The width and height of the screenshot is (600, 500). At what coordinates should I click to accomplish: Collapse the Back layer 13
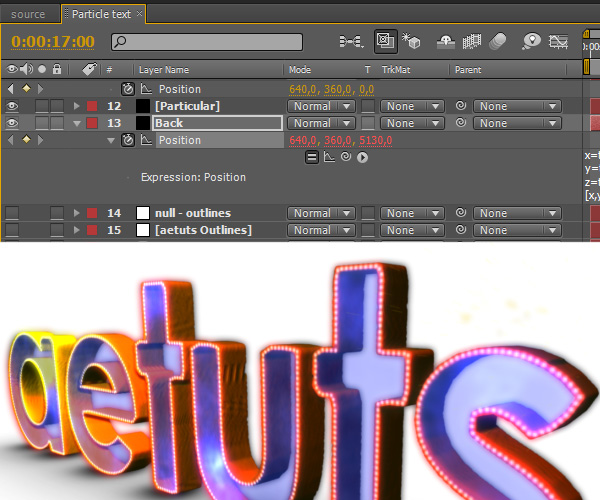(x=77, y=124)
